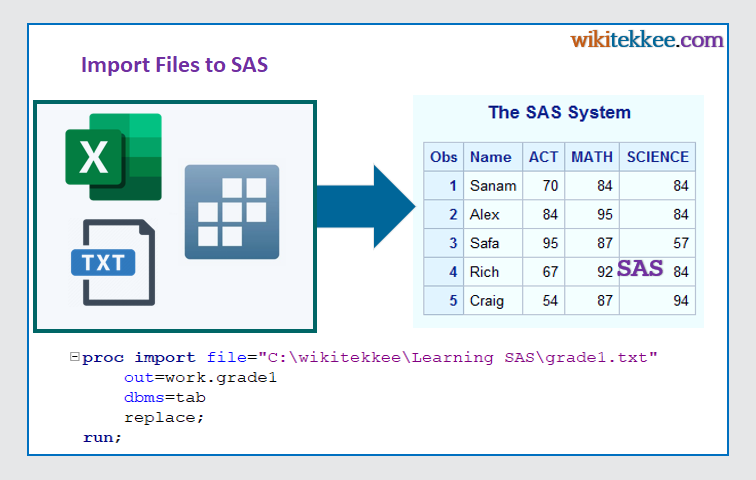The height and width of the screenshot is (480, 756).
Task: Select the ACT column header
Action: [543, 157]
